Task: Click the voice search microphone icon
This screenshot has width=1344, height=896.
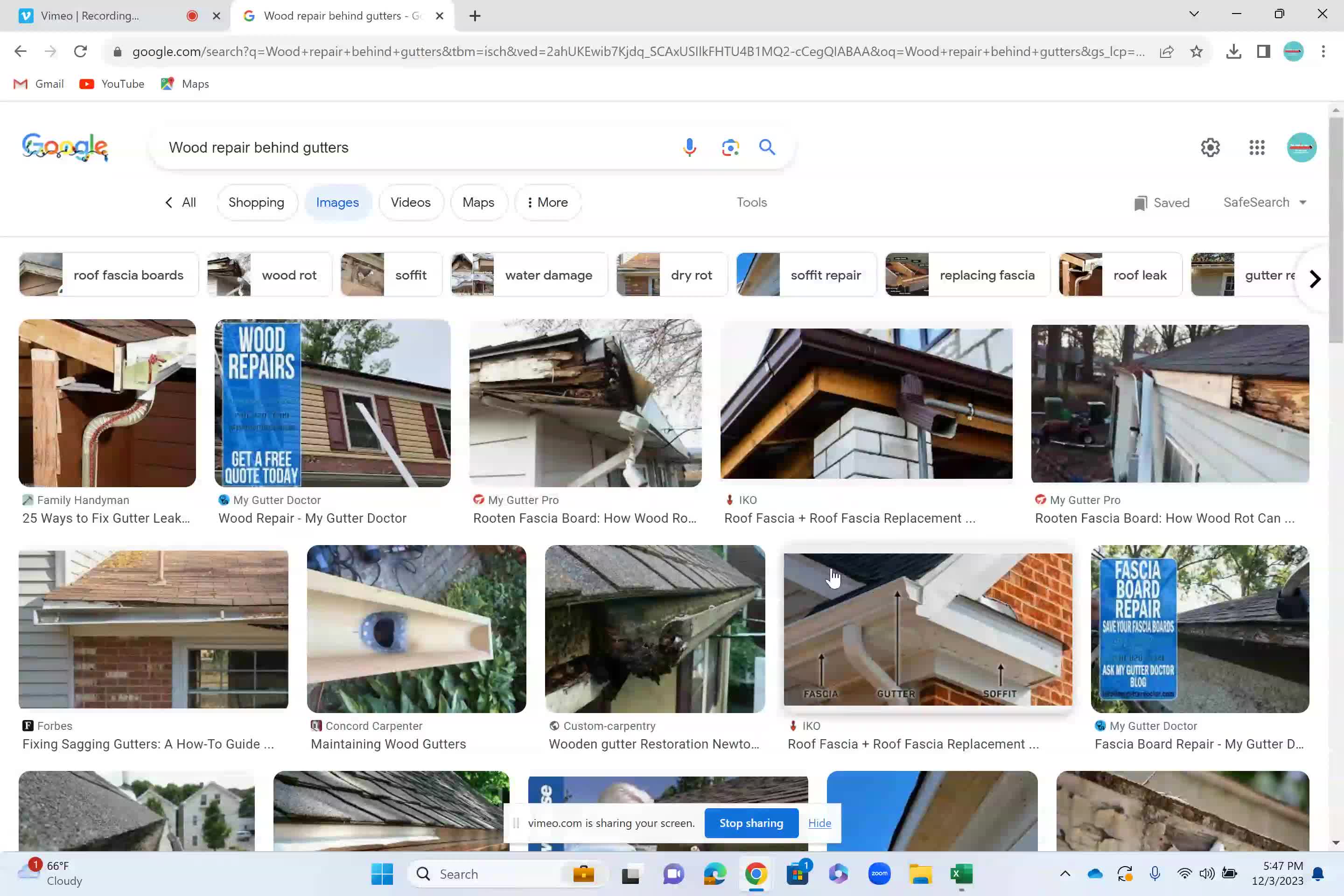Action: click(x=690, y=147)
